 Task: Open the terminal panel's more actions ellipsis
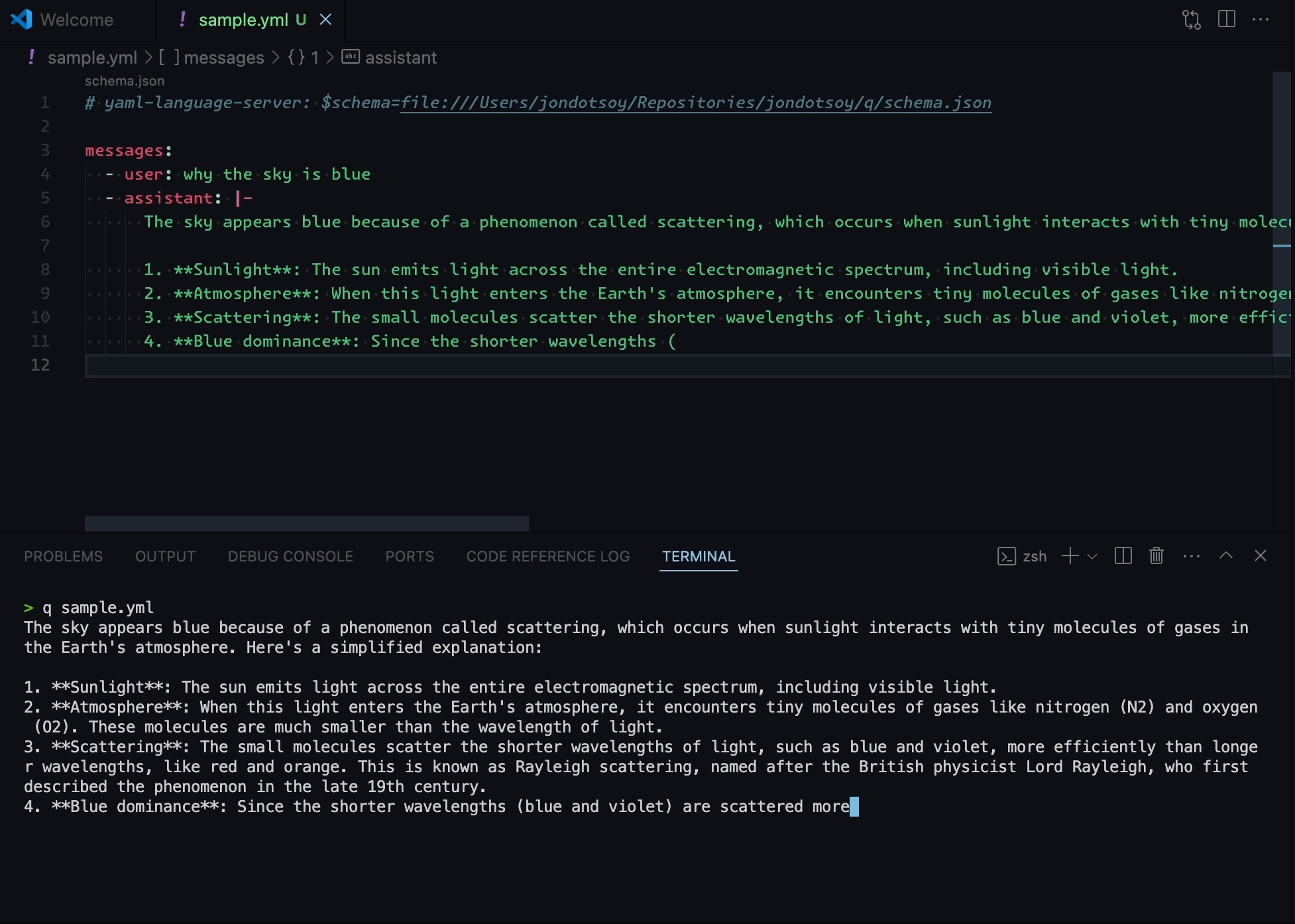click(1192, 556)
